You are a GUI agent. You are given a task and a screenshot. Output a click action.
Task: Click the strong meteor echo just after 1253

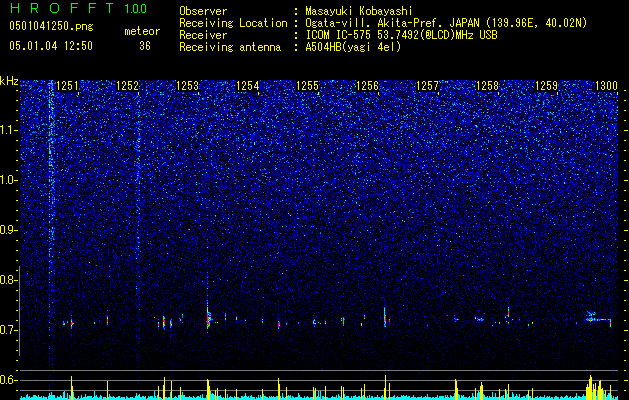(208, 319)
